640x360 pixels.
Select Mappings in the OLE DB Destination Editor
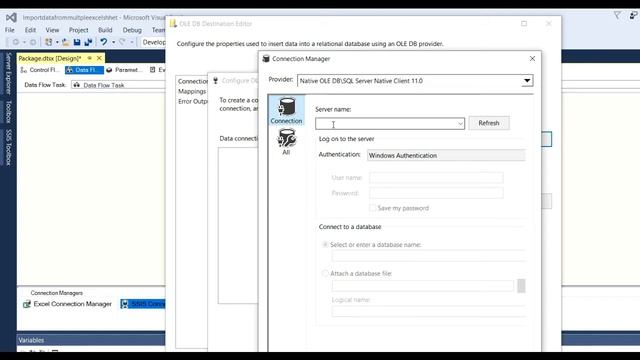(x=192, y=91)
